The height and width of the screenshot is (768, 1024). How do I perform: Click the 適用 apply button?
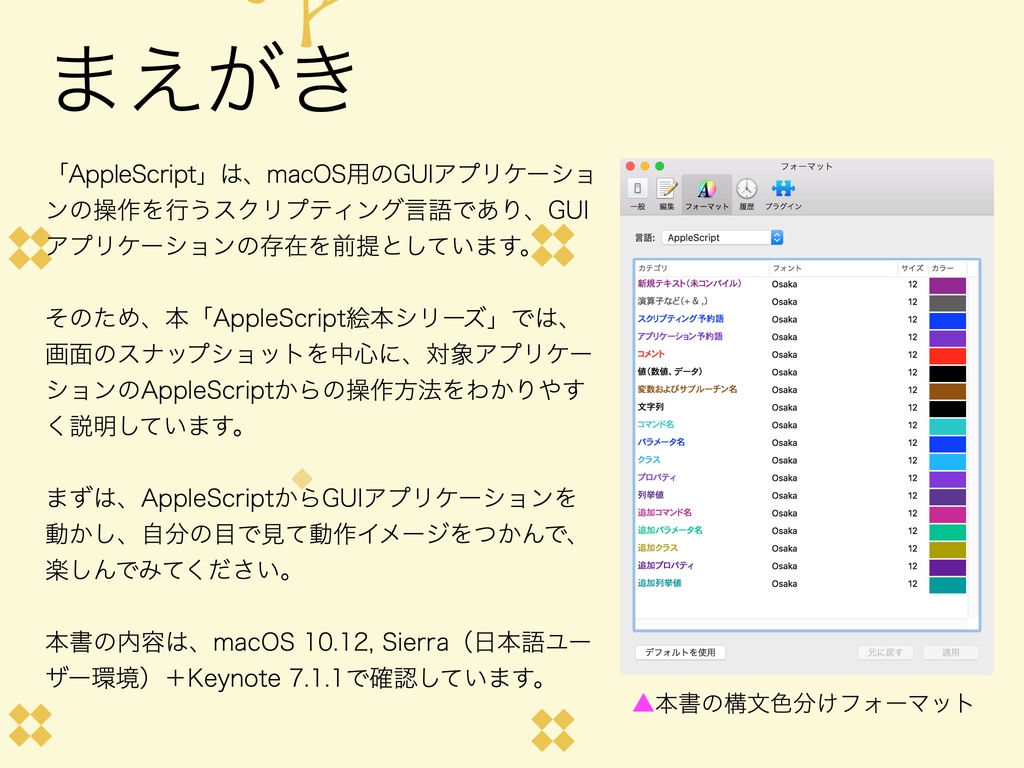point(953,652)
